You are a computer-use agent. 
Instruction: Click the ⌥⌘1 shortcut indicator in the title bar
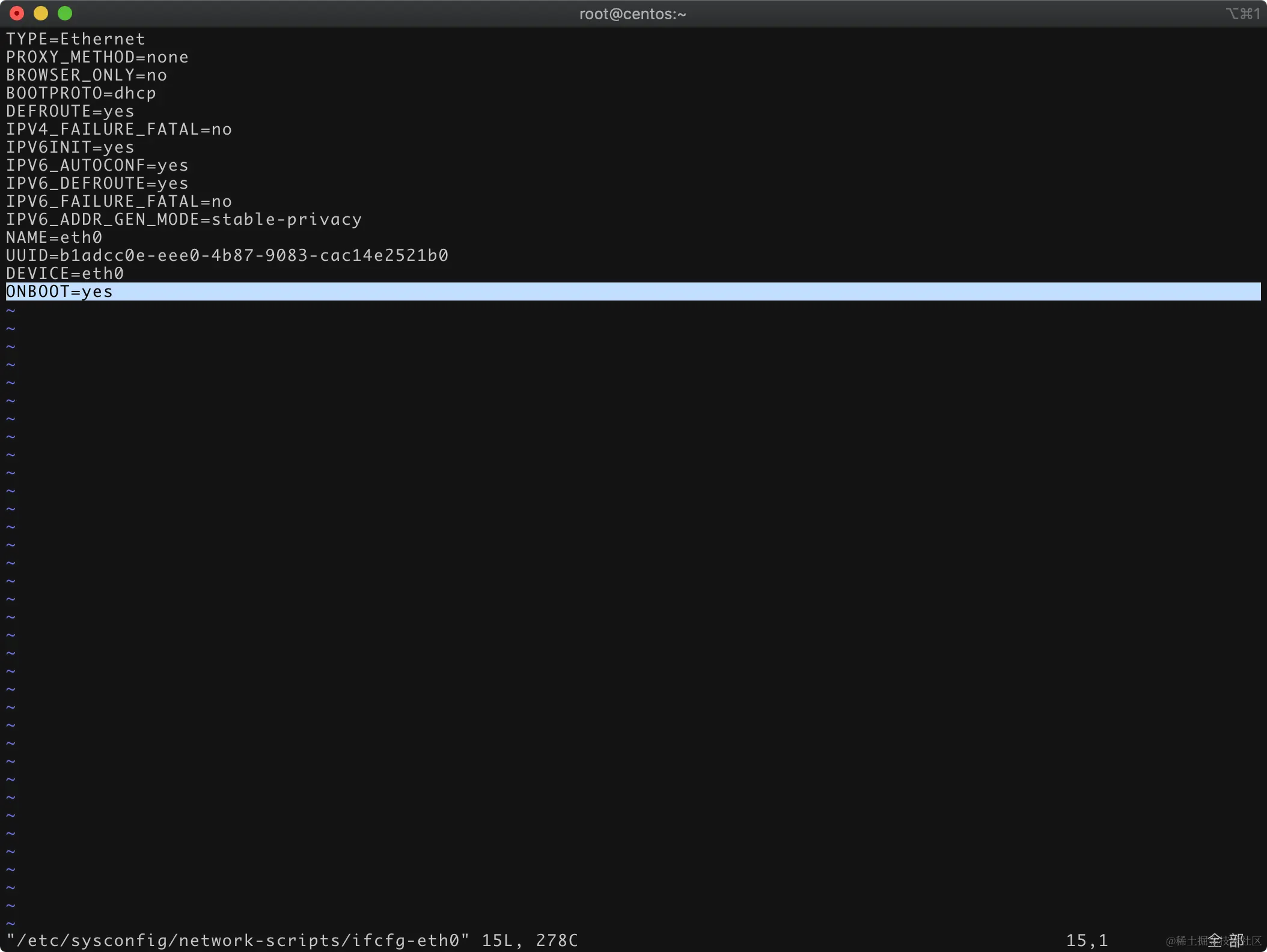1242,14
